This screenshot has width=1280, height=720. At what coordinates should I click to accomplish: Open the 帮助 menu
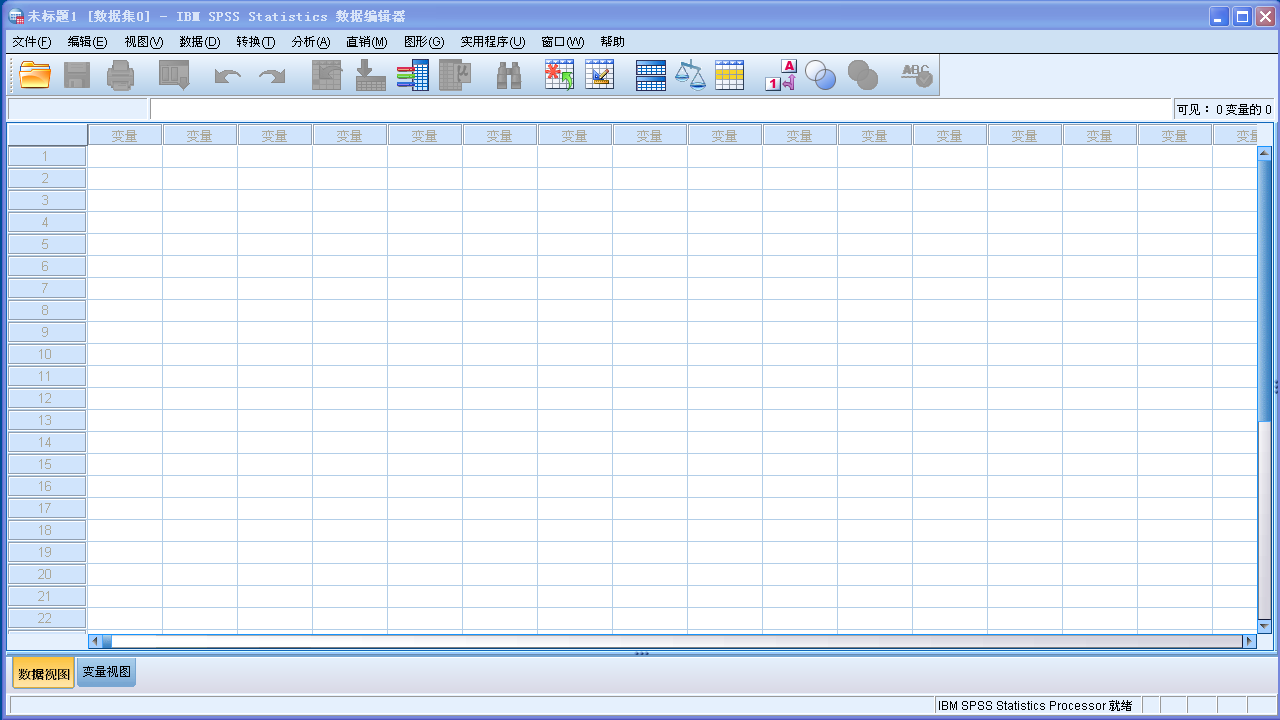[x=612, y=42]
